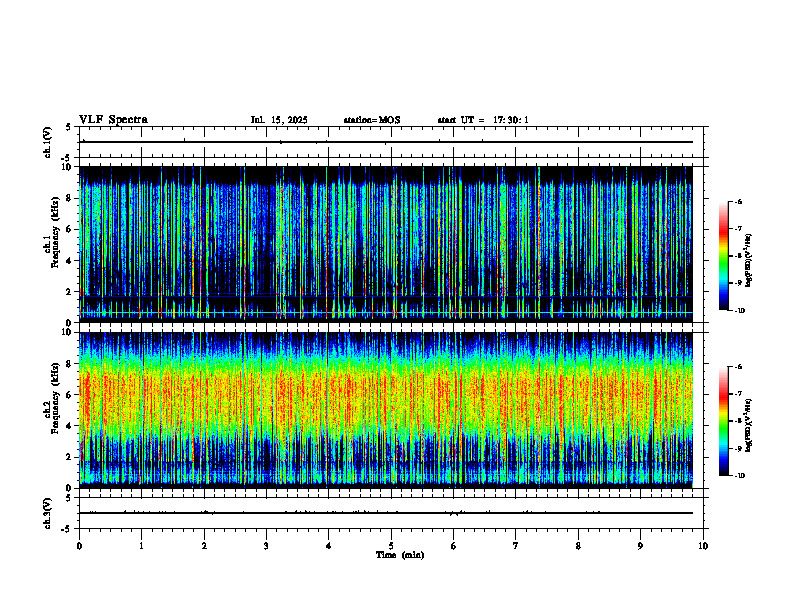Click the time-axis tick label "5"

(x=391, y=546)
